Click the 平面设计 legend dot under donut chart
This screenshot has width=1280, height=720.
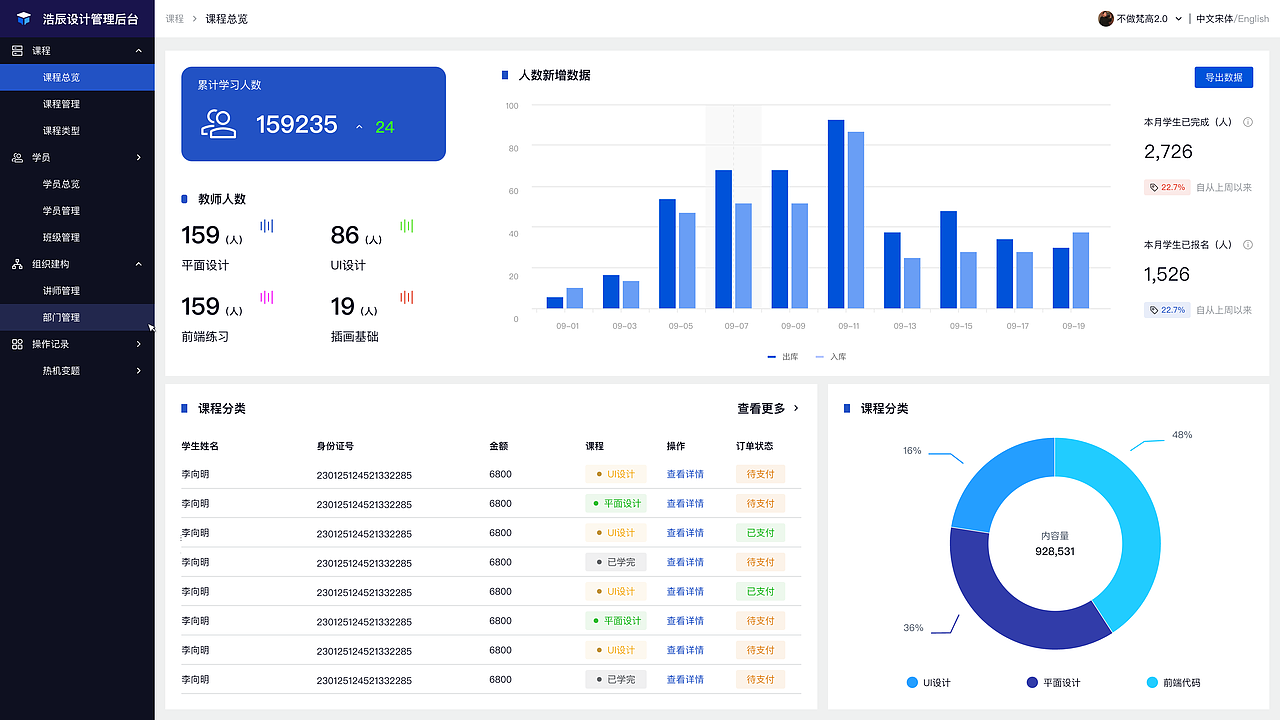click(x=1032, y=683)
